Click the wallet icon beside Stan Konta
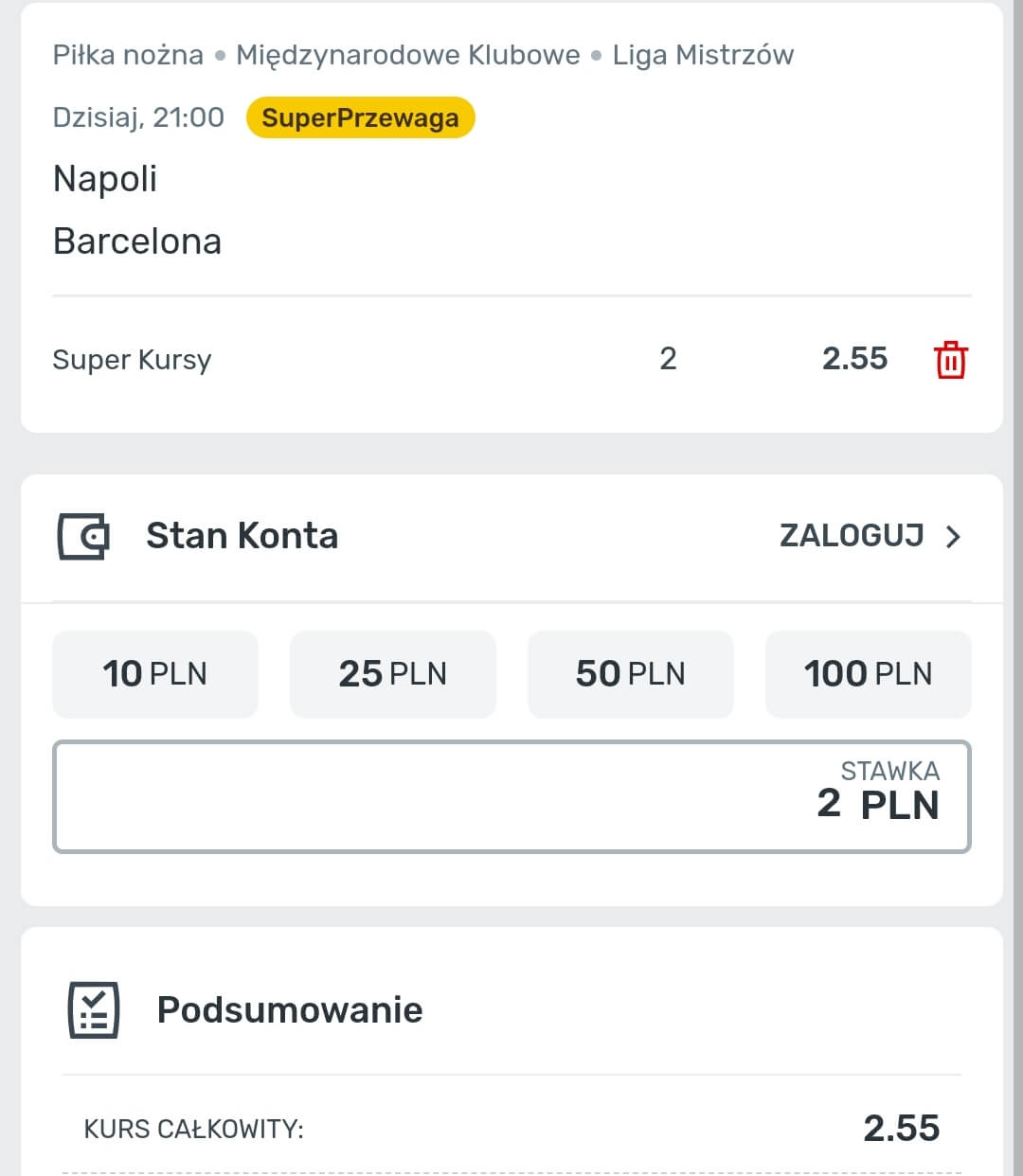The image size is (1023, 1176). [83, 536]
